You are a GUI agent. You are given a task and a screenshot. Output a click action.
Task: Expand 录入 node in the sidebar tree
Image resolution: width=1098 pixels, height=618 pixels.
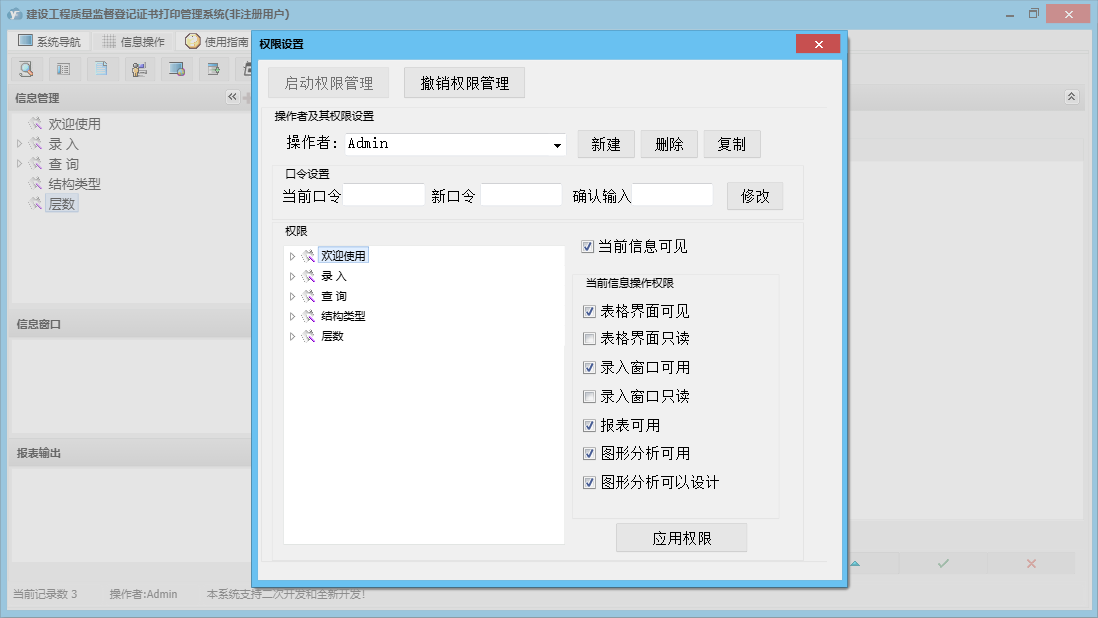point(19,143)
